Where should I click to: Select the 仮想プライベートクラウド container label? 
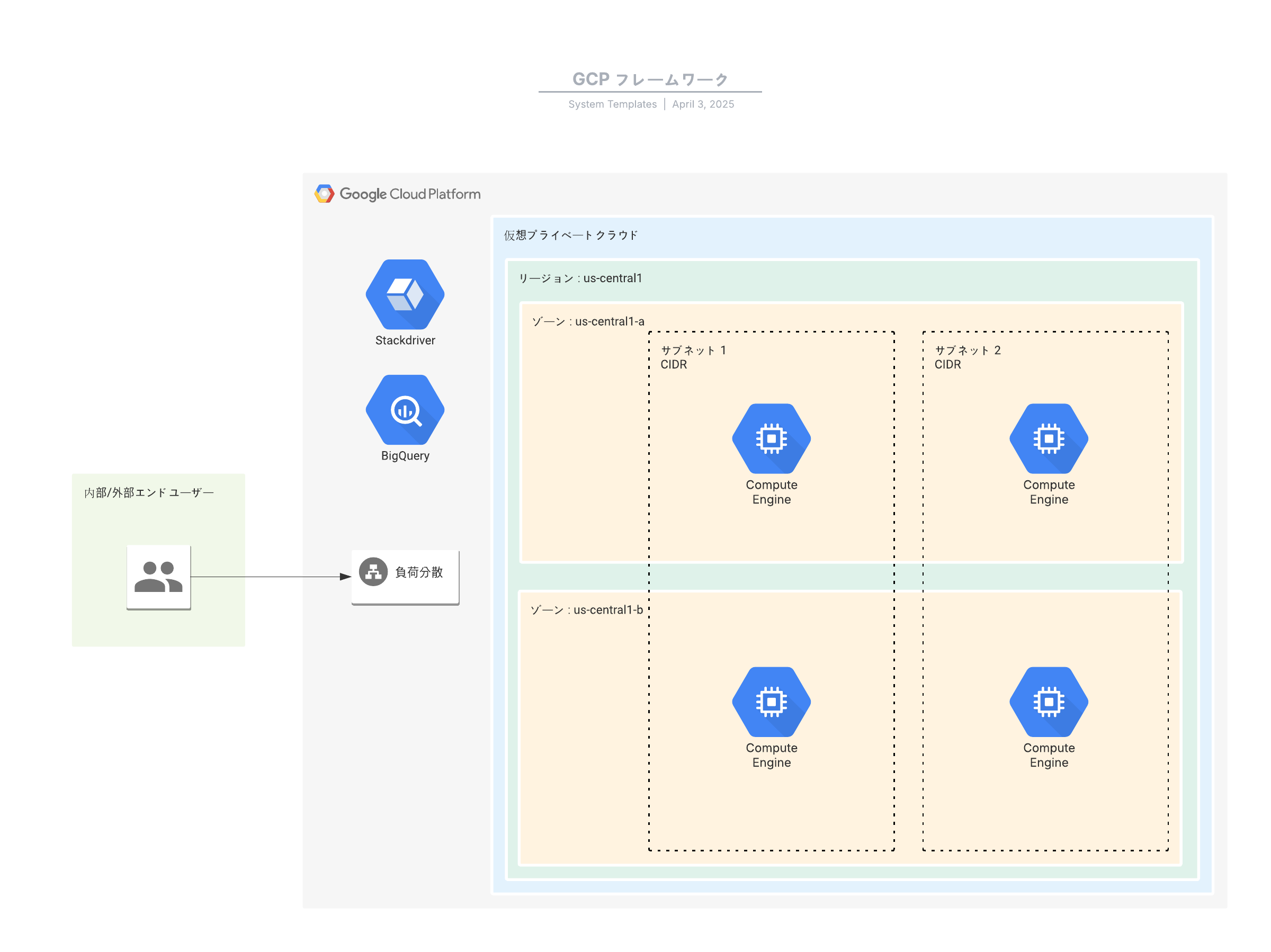[570, 235]
